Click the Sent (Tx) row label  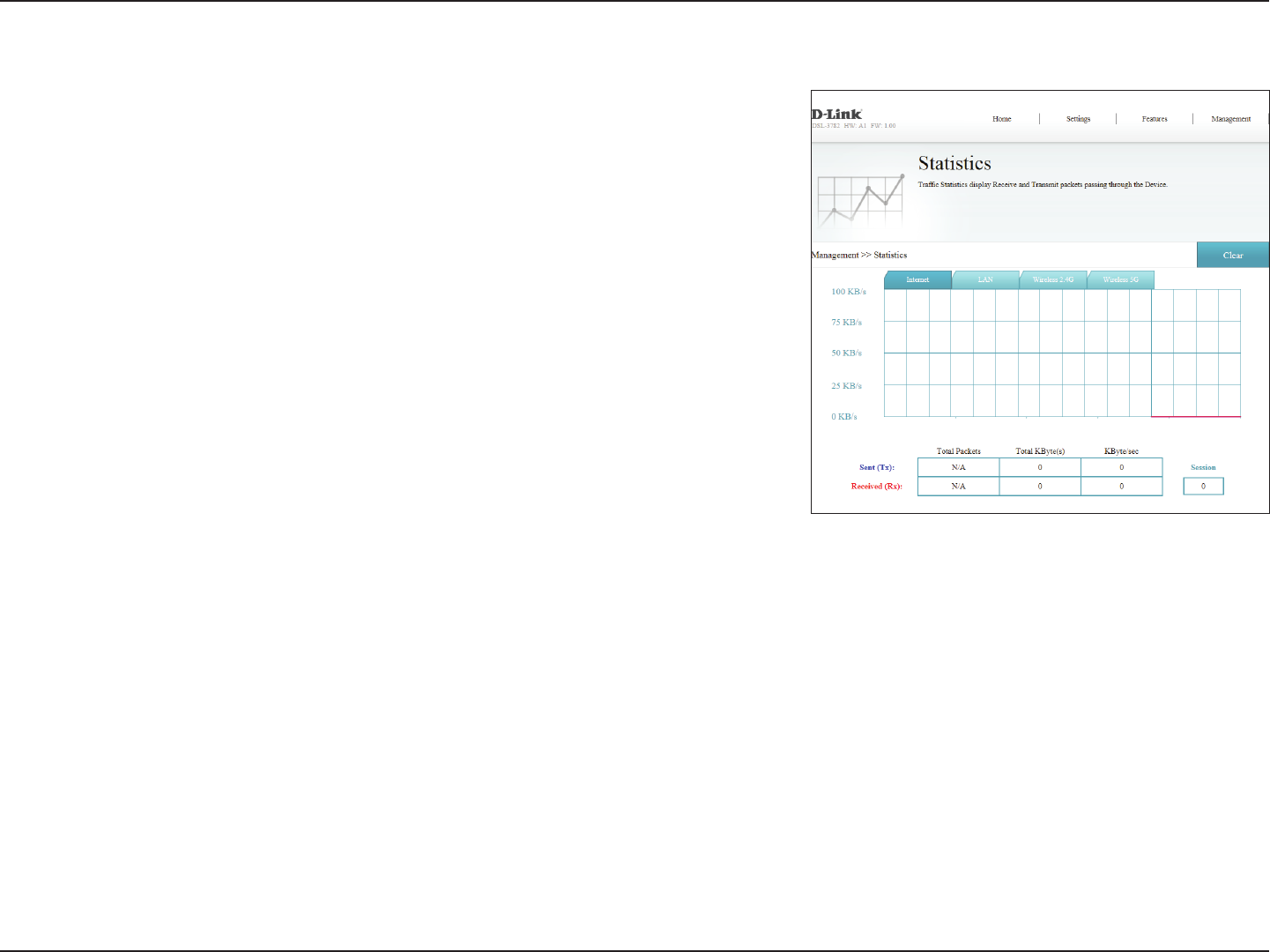877,467
